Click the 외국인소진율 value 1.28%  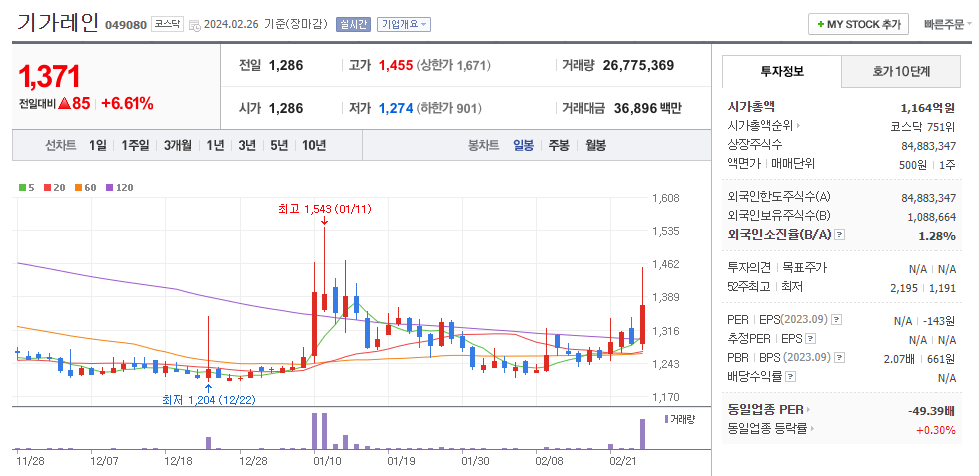(x=937, y=236)
